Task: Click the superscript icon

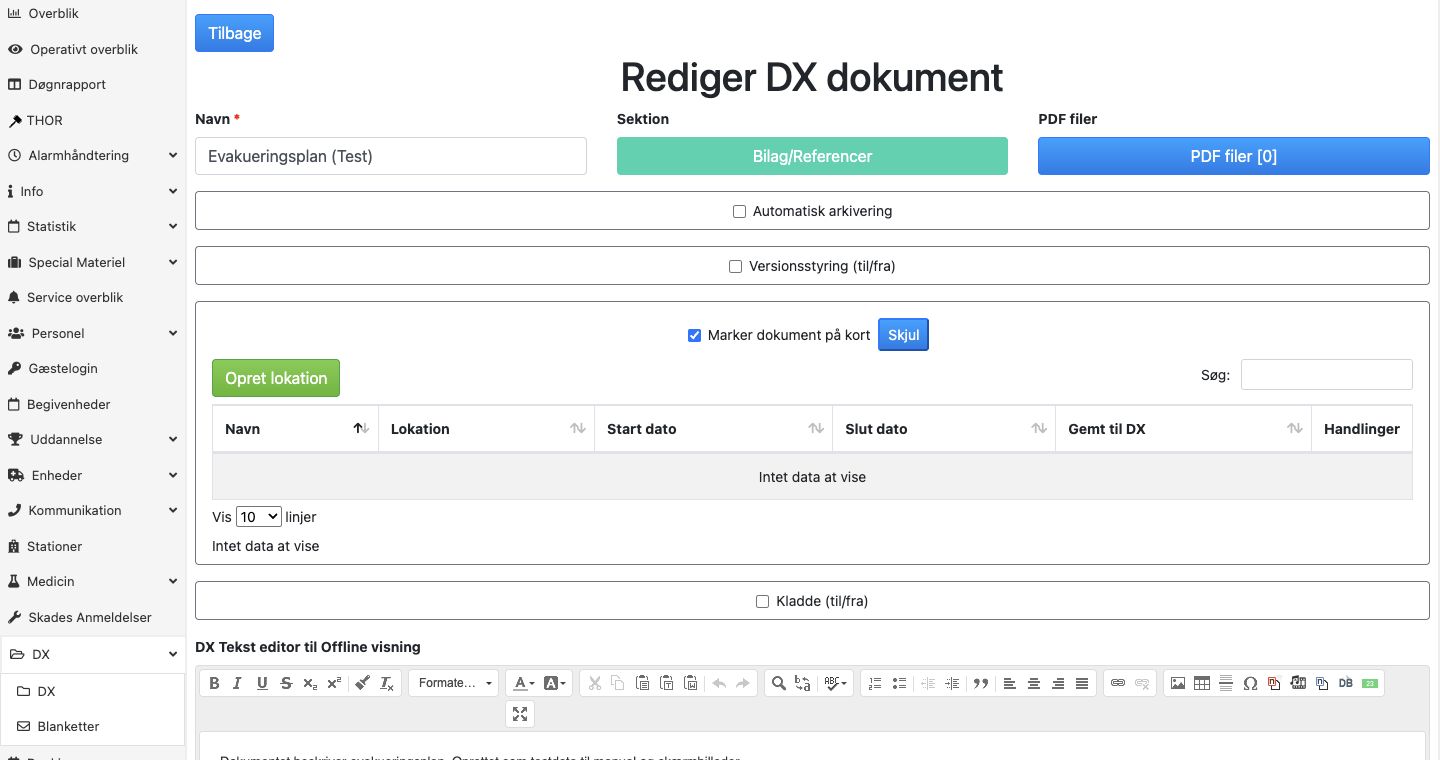Action: coord(334,683)
